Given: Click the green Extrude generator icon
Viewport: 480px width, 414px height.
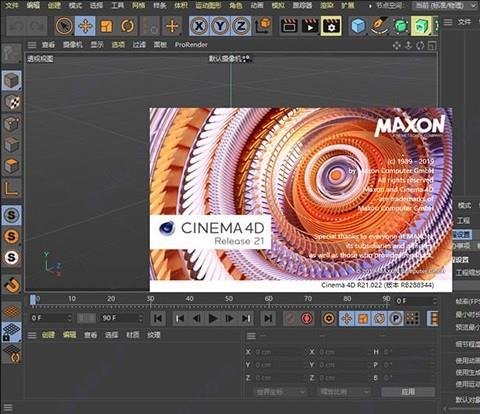Looking at the screenshot, I should click(x=421, y=26).
